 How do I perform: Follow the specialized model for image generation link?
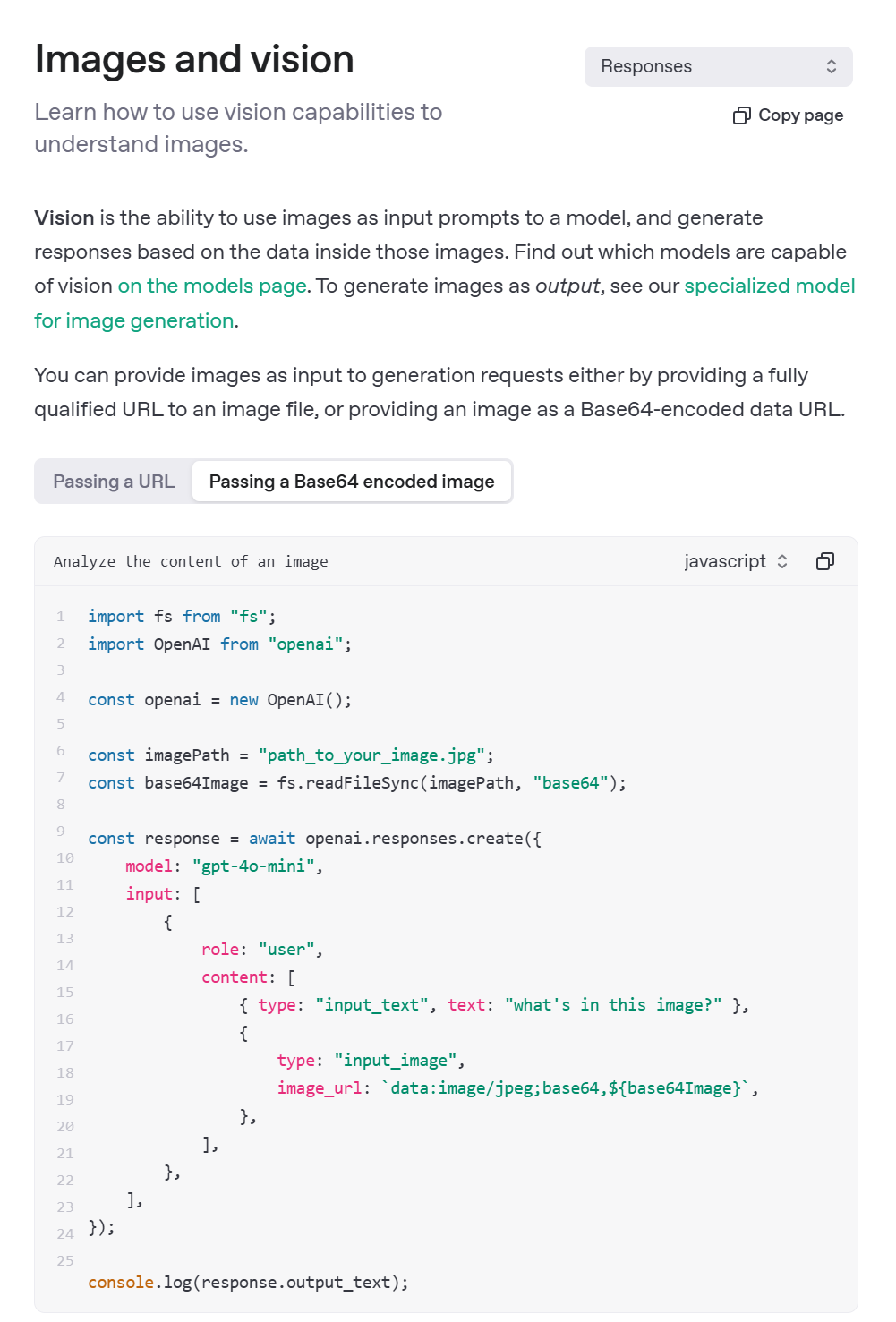[769, 286]
